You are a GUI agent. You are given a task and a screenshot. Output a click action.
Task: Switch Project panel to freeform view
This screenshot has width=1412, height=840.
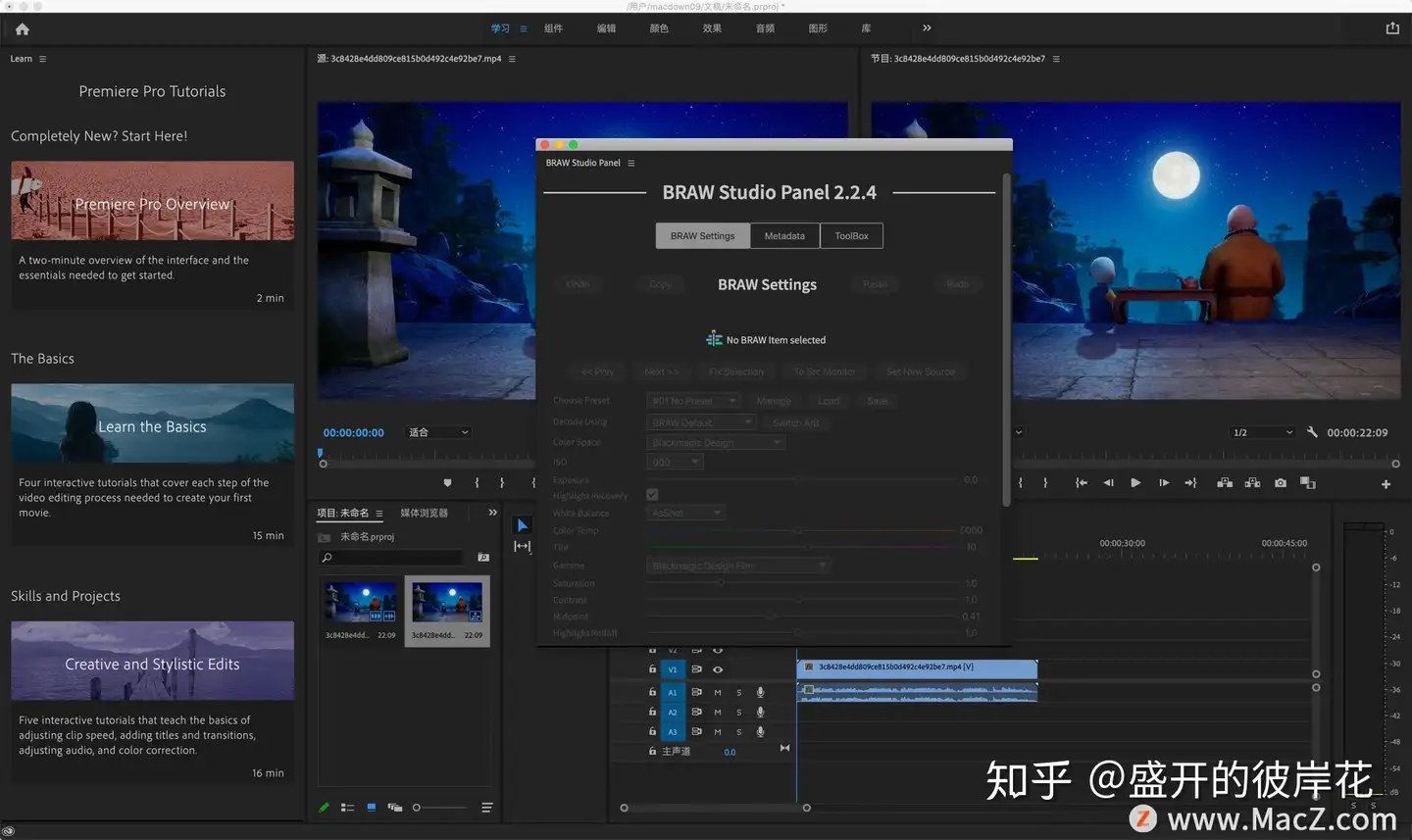395,808
